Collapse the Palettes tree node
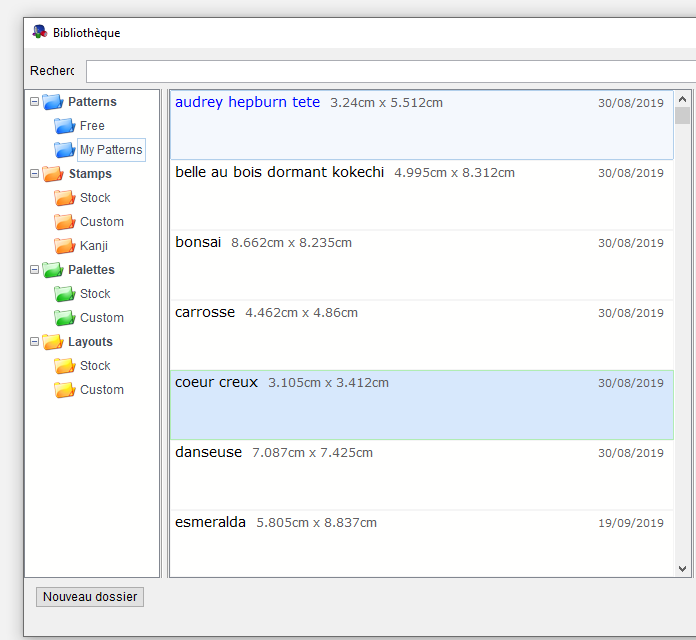The width and height of the screenshot is (696, 640). (35, 270)
